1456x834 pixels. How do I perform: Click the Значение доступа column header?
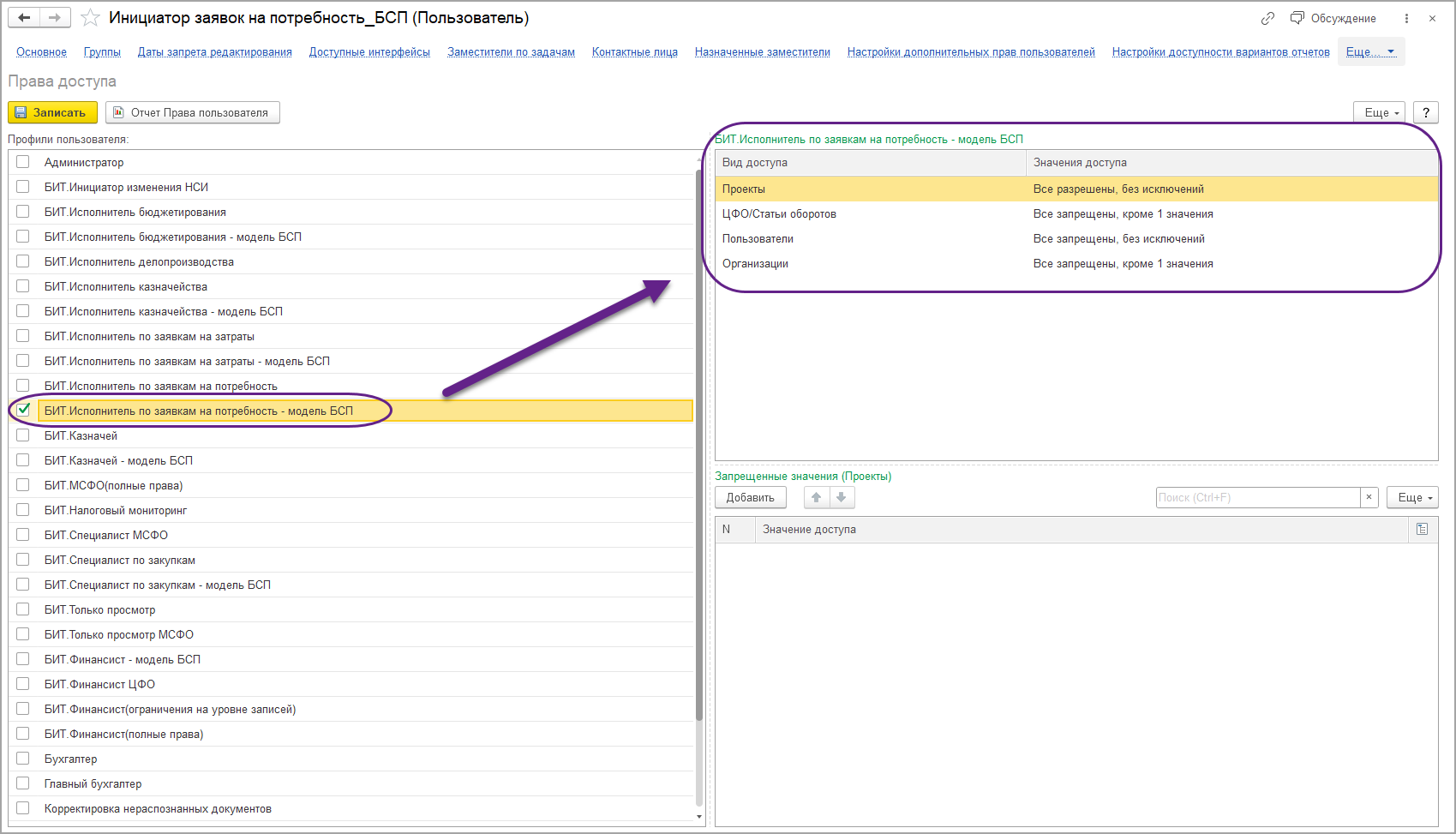[x=1082, y=530]
